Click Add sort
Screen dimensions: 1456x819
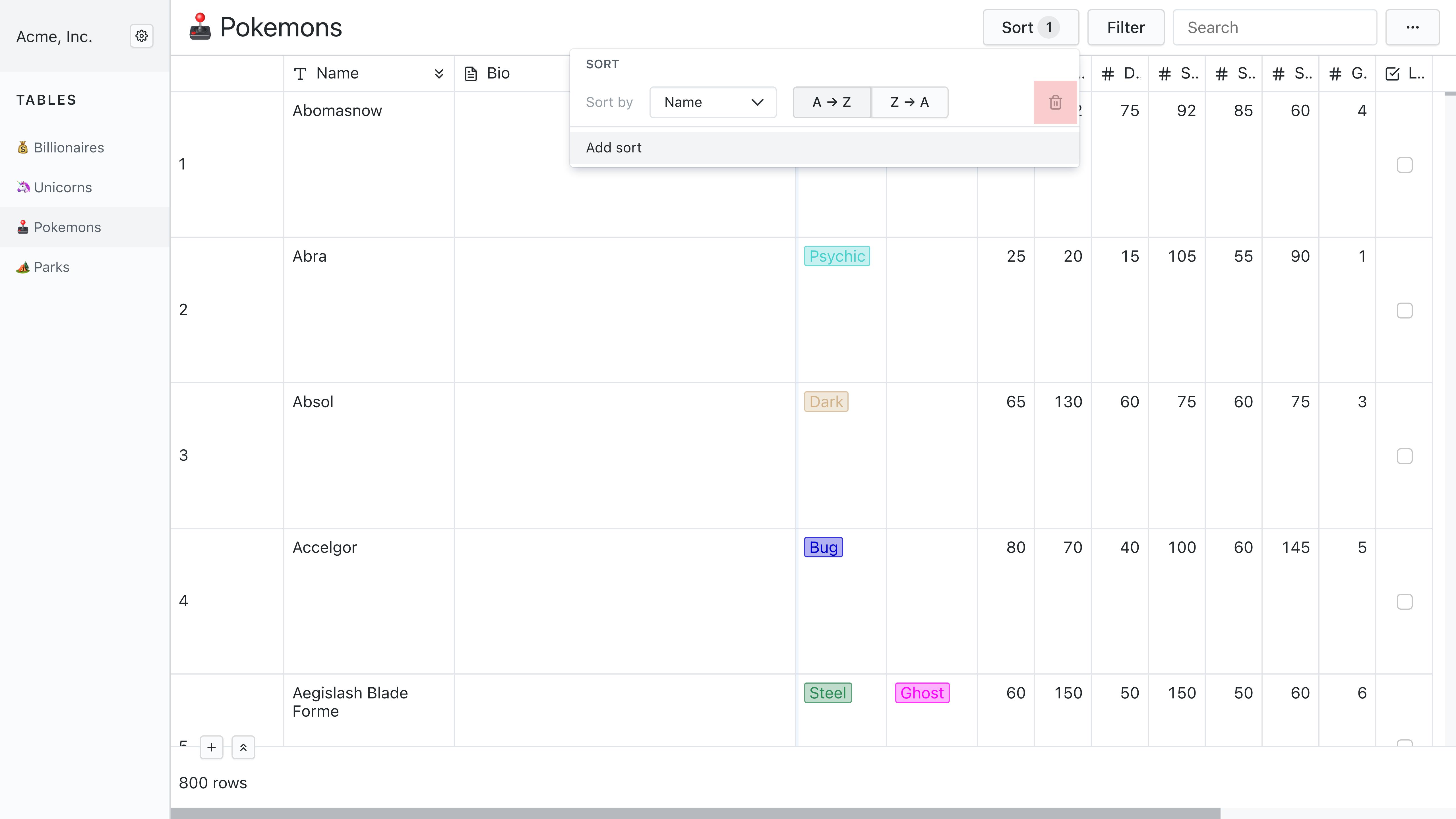(614, 148)
